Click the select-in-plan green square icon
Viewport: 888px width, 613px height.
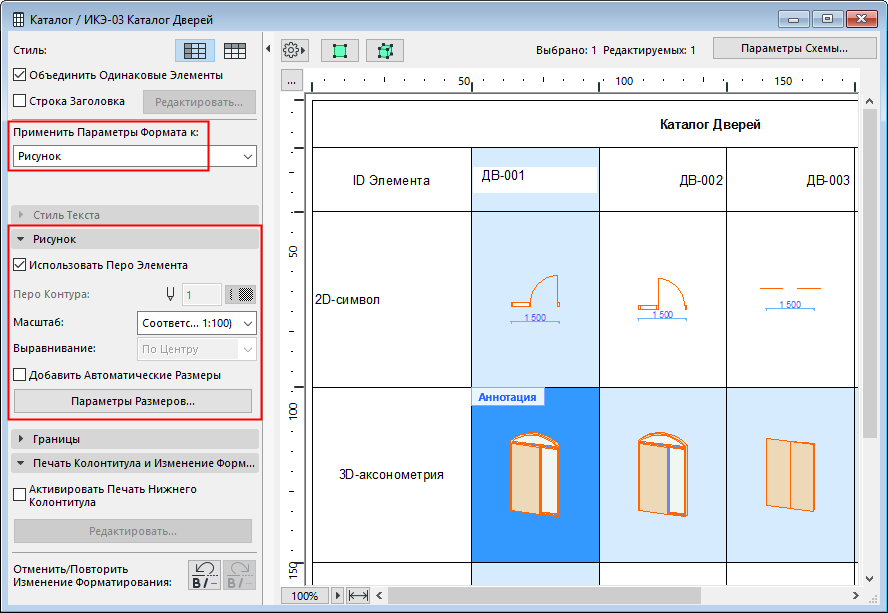point(340,50)
